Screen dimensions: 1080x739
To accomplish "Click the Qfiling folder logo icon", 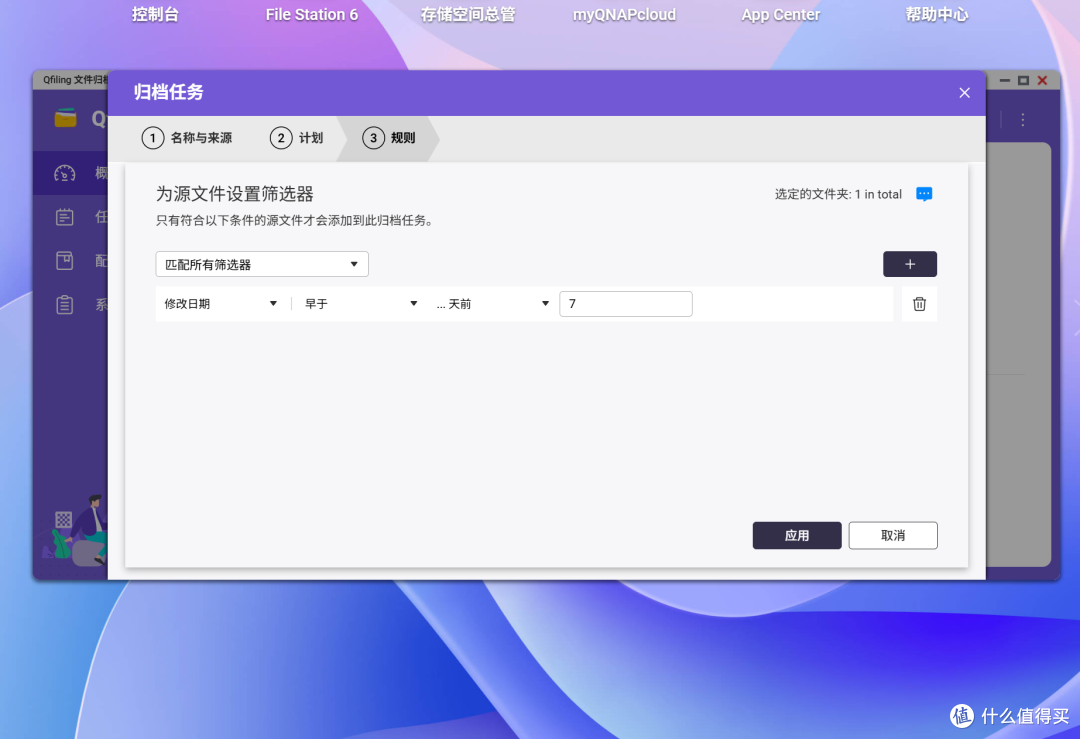I will click(x=65, y=118).
